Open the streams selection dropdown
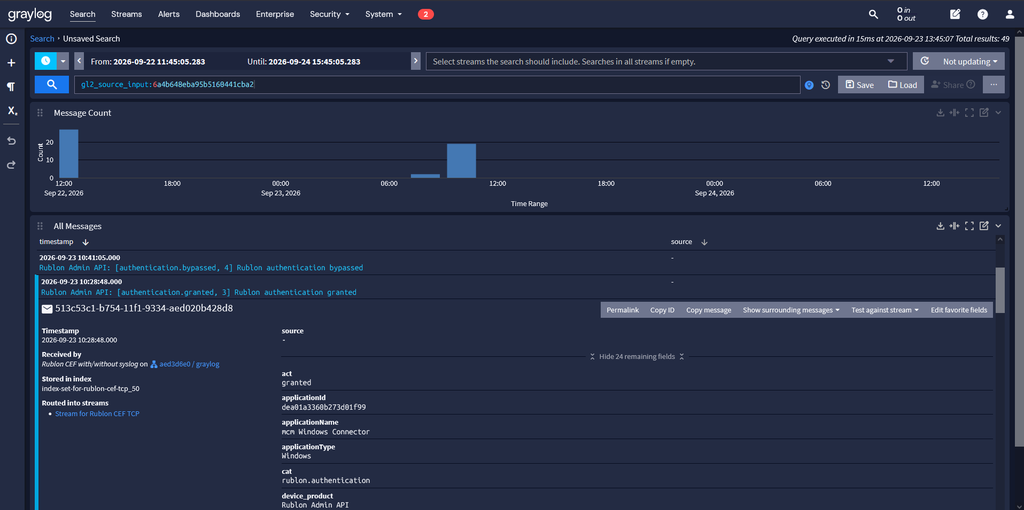The width and height of the screenshot is (1024, 510). tap(666, 61)
